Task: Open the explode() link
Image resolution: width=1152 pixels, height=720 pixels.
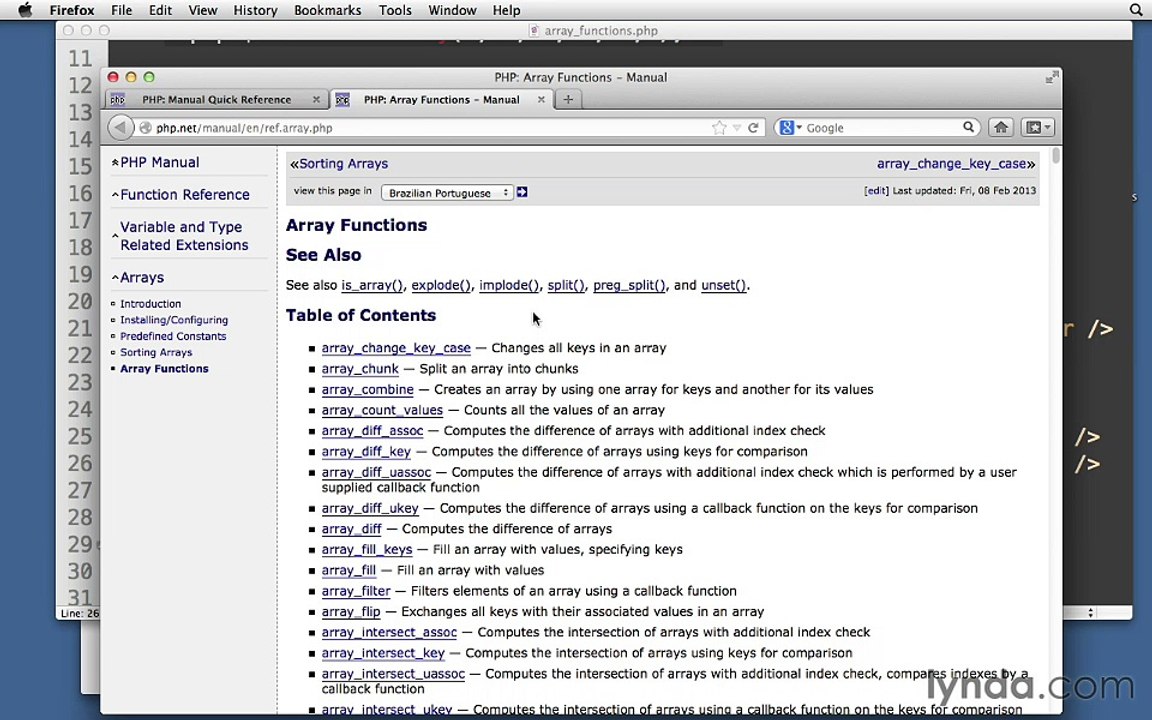Action: coord(441,285)
